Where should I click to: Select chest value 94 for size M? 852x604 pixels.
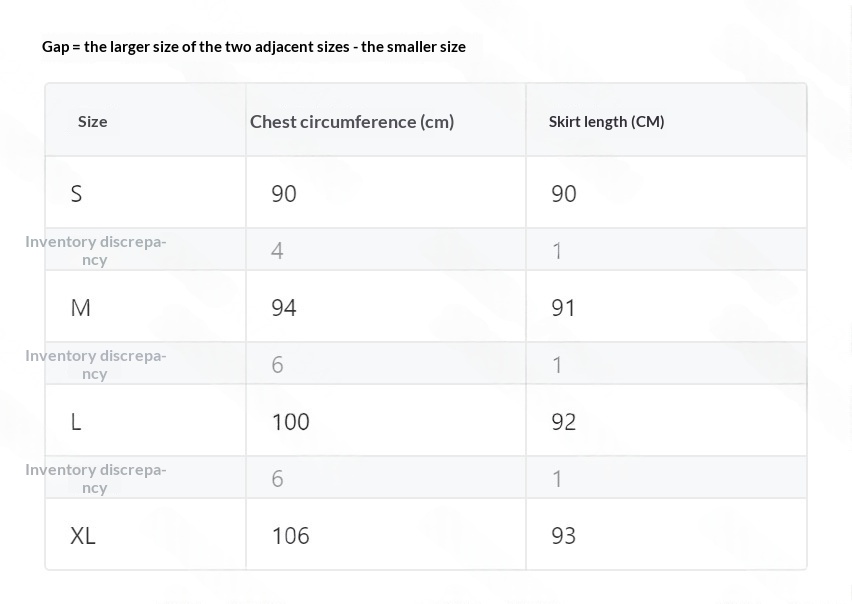coord(284,308)
